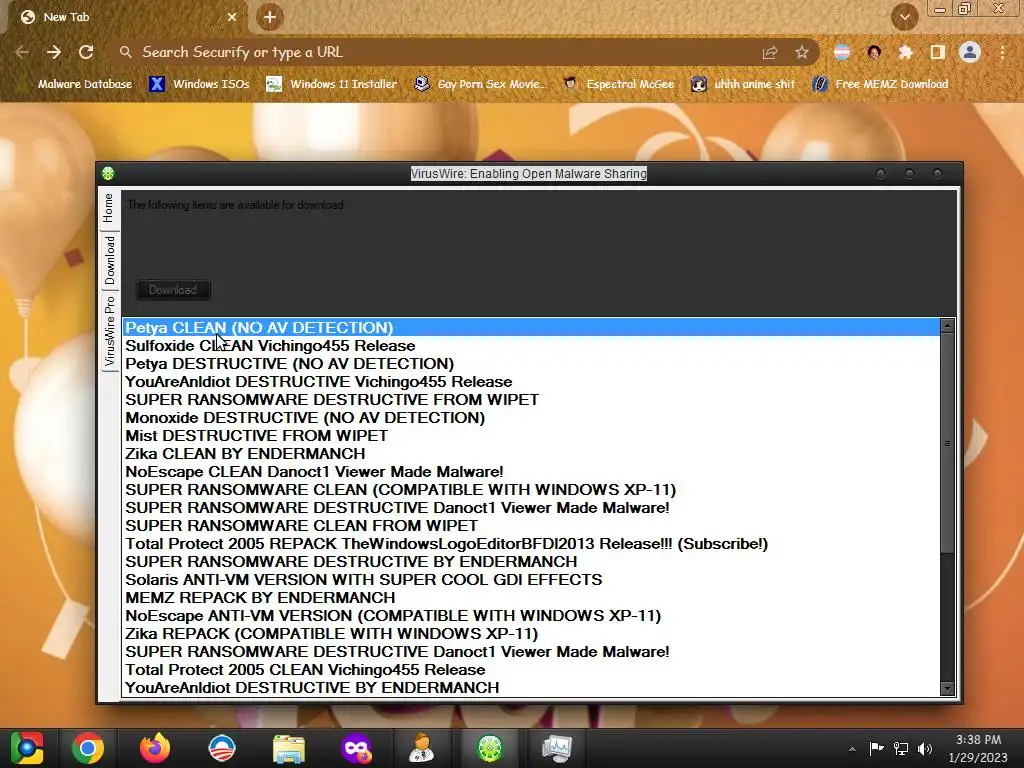
Task: Expand the tab search dropdown arrow
Action: click(905, 17)
